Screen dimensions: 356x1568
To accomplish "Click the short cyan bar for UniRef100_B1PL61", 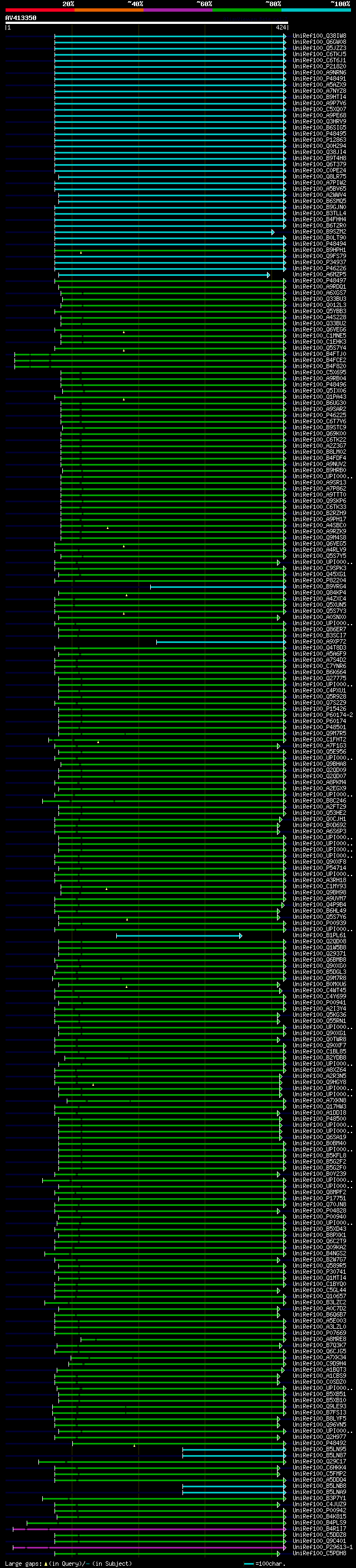I will click(x=180, y=936).
